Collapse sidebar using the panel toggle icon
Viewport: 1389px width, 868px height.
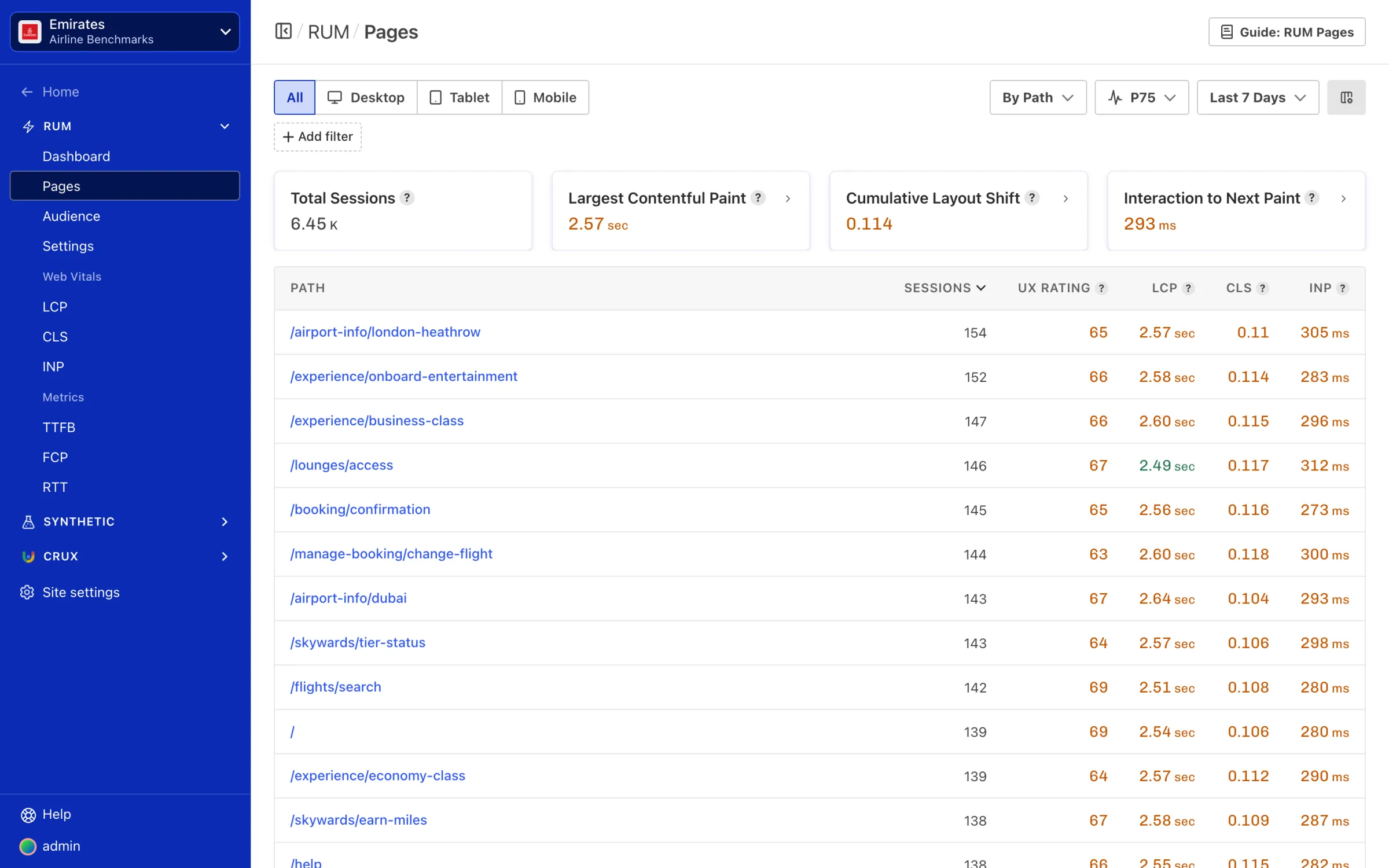click(x=283, y=31)
